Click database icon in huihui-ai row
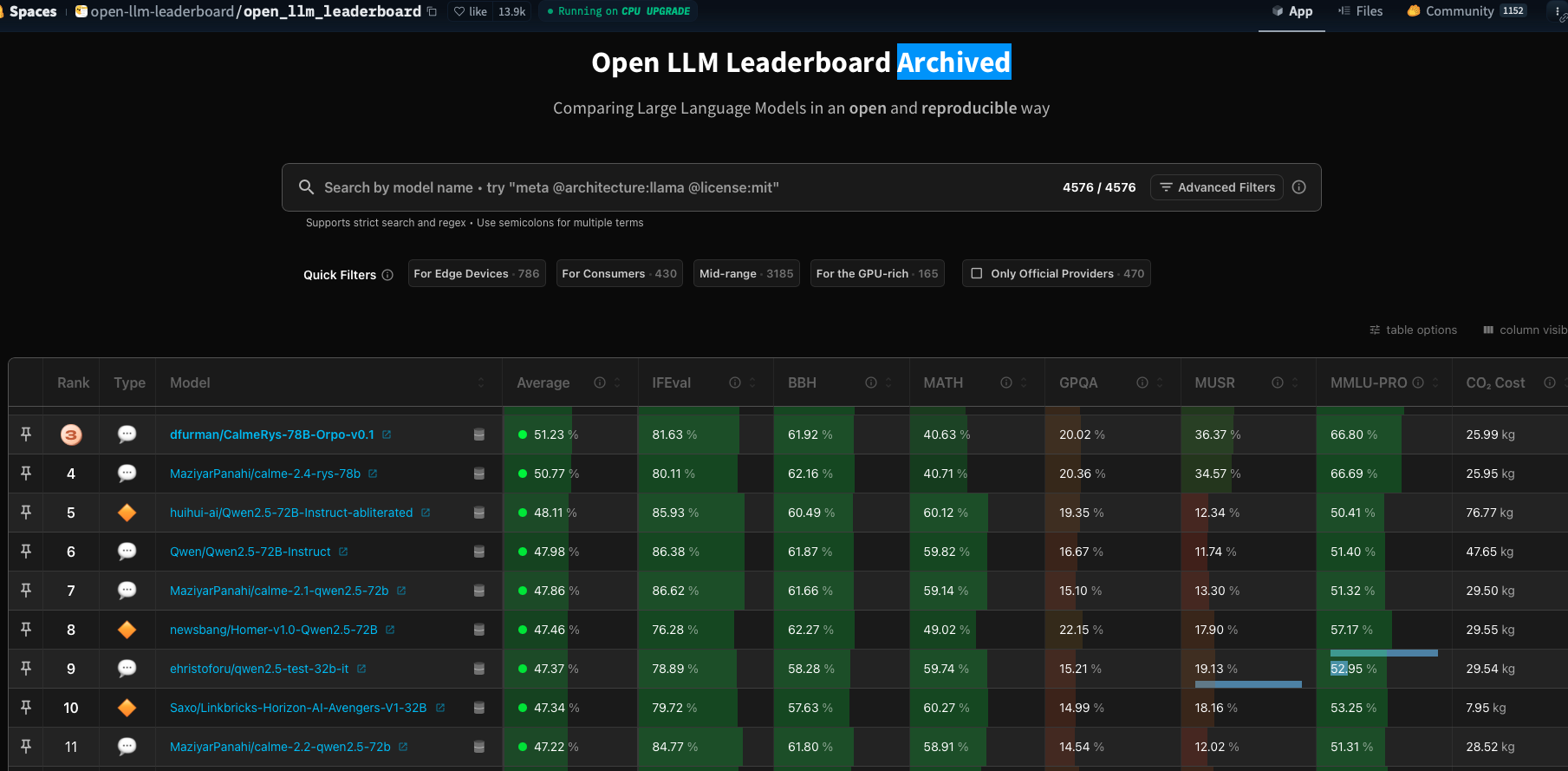Screen dimensions: 1568x771 point(479,513)
